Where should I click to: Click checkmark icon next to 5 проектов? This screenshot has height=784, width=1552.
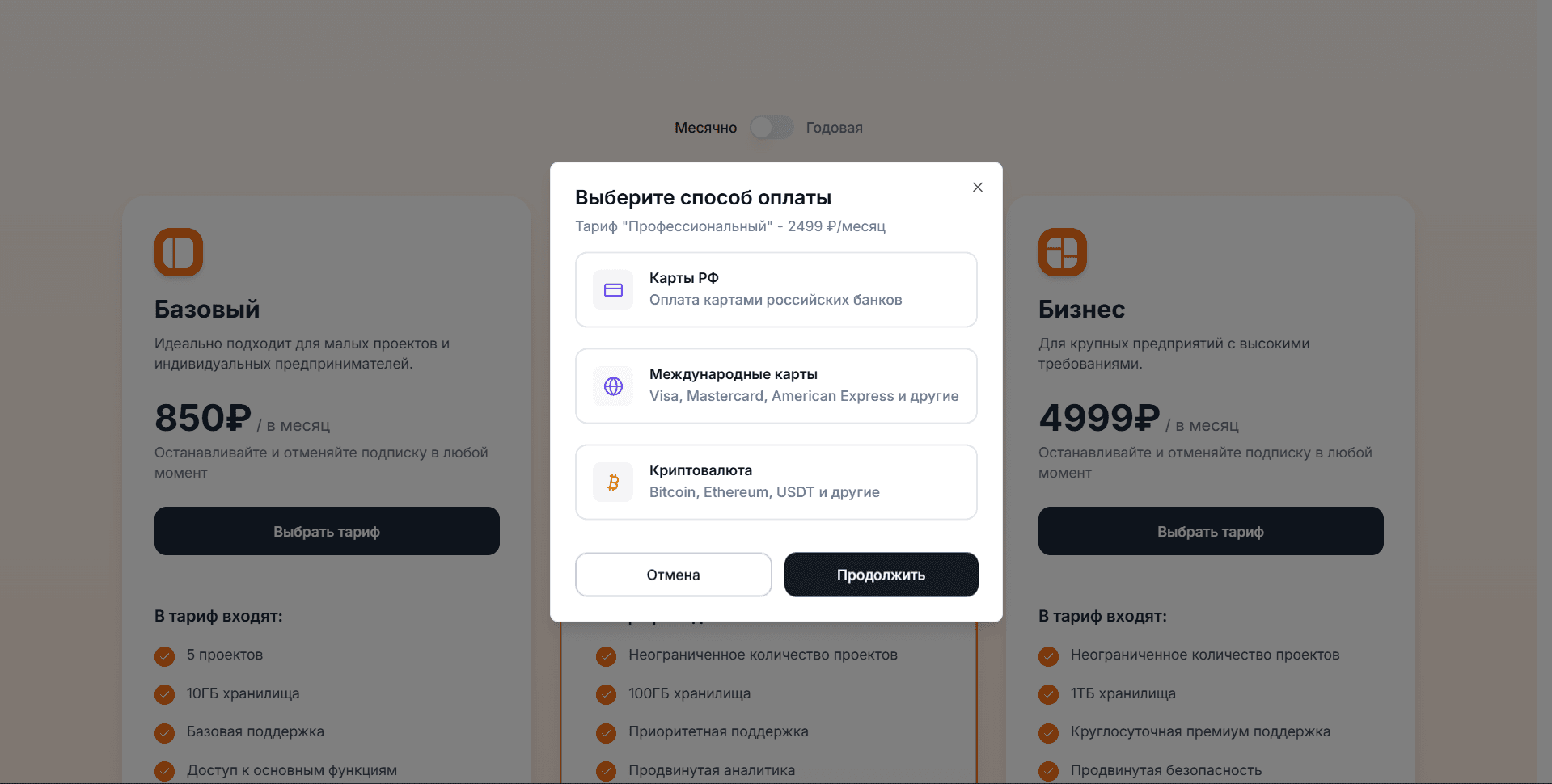(x=165, y=655)
